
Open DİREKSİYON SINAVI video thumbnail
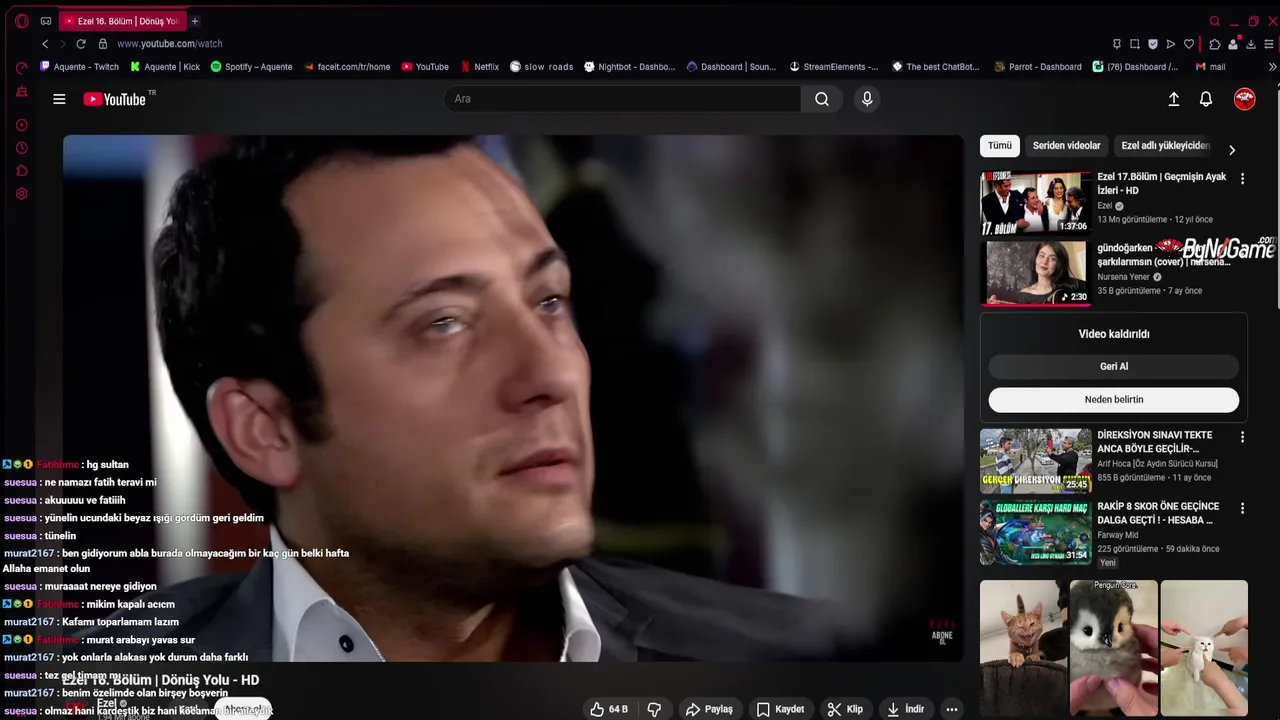pos(1035,461)
